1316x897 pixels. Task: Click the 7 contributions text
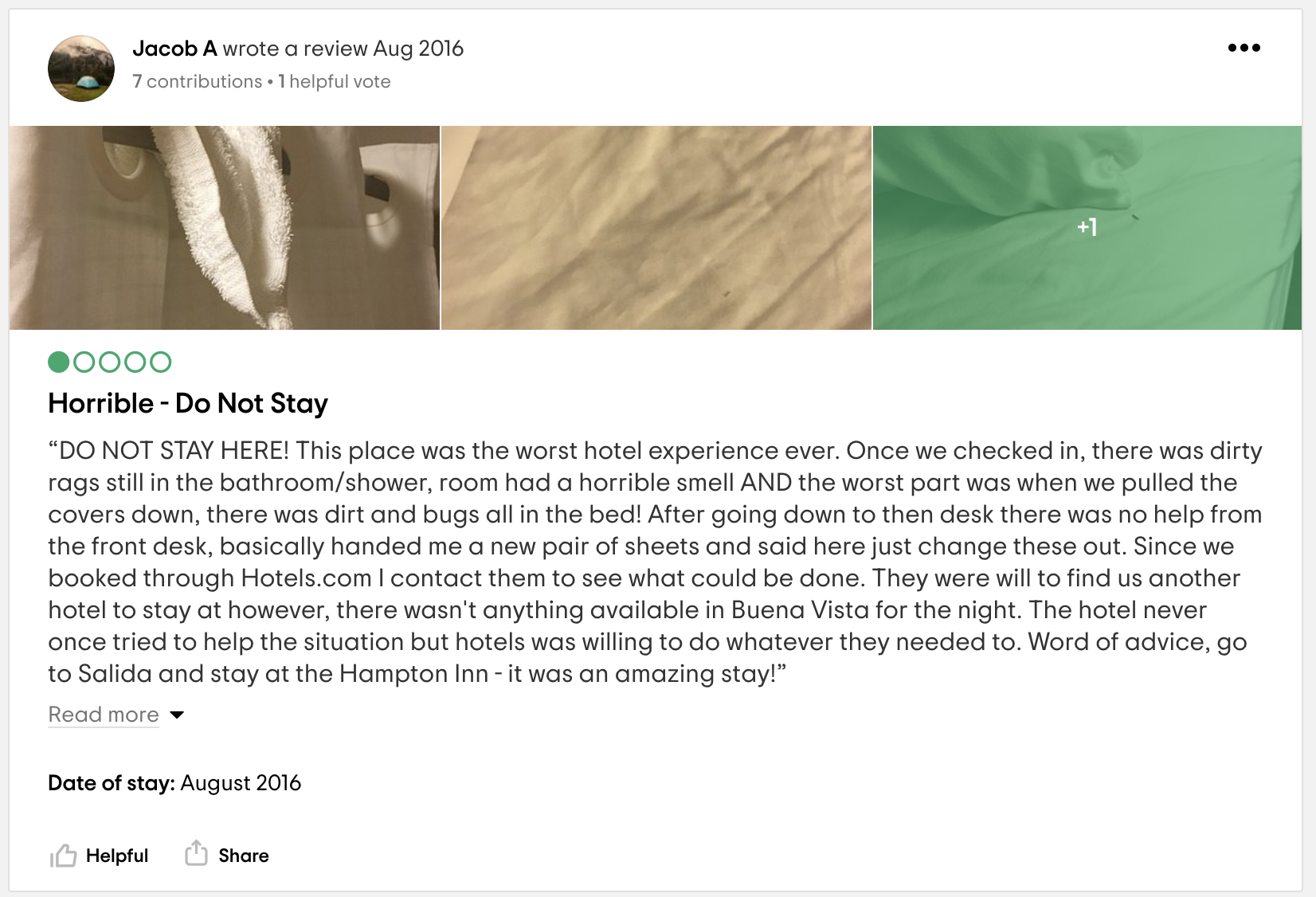click(197, 81)
